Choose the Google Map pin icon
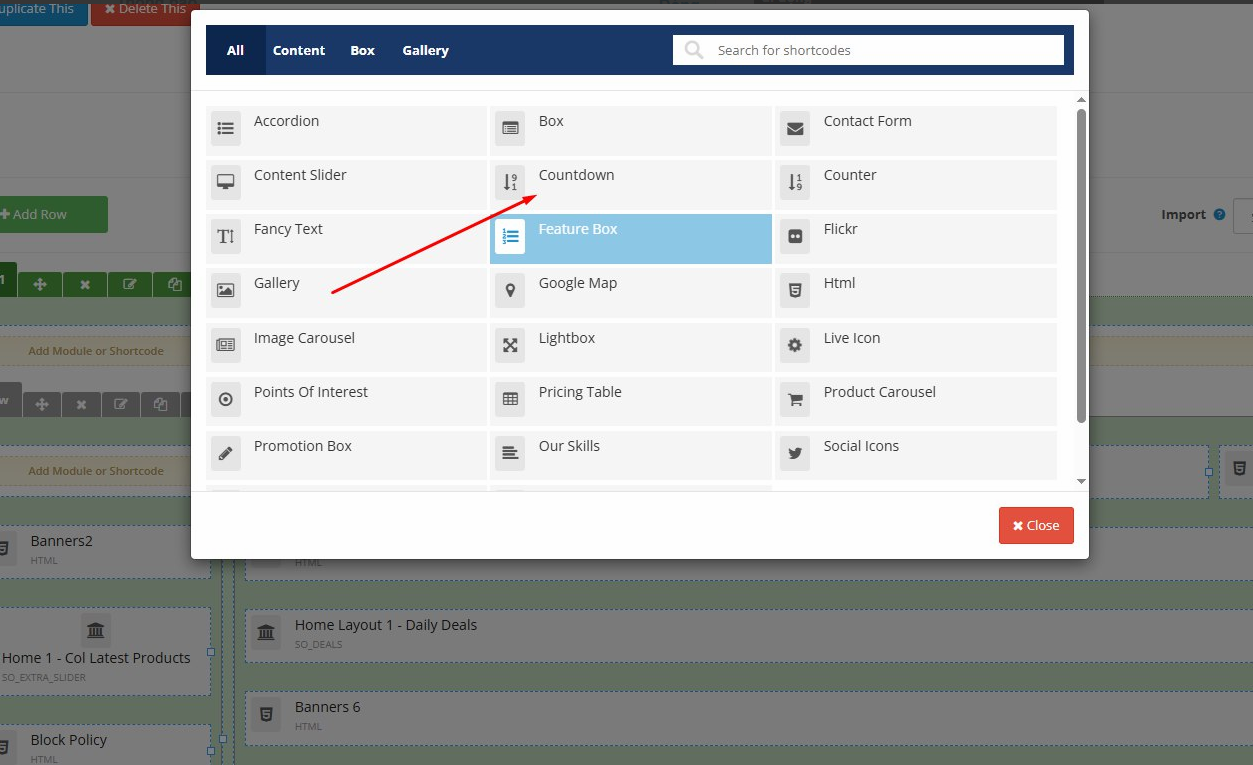The height and width of the screenshot is (765, 1253). (510, 290)
